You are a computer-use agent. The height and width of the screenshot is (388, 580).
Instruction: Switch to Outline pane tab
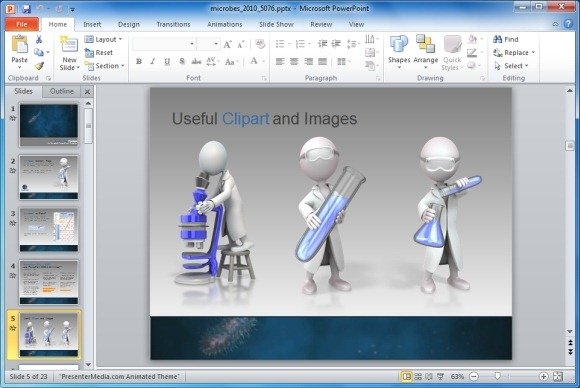click(61, 91)
